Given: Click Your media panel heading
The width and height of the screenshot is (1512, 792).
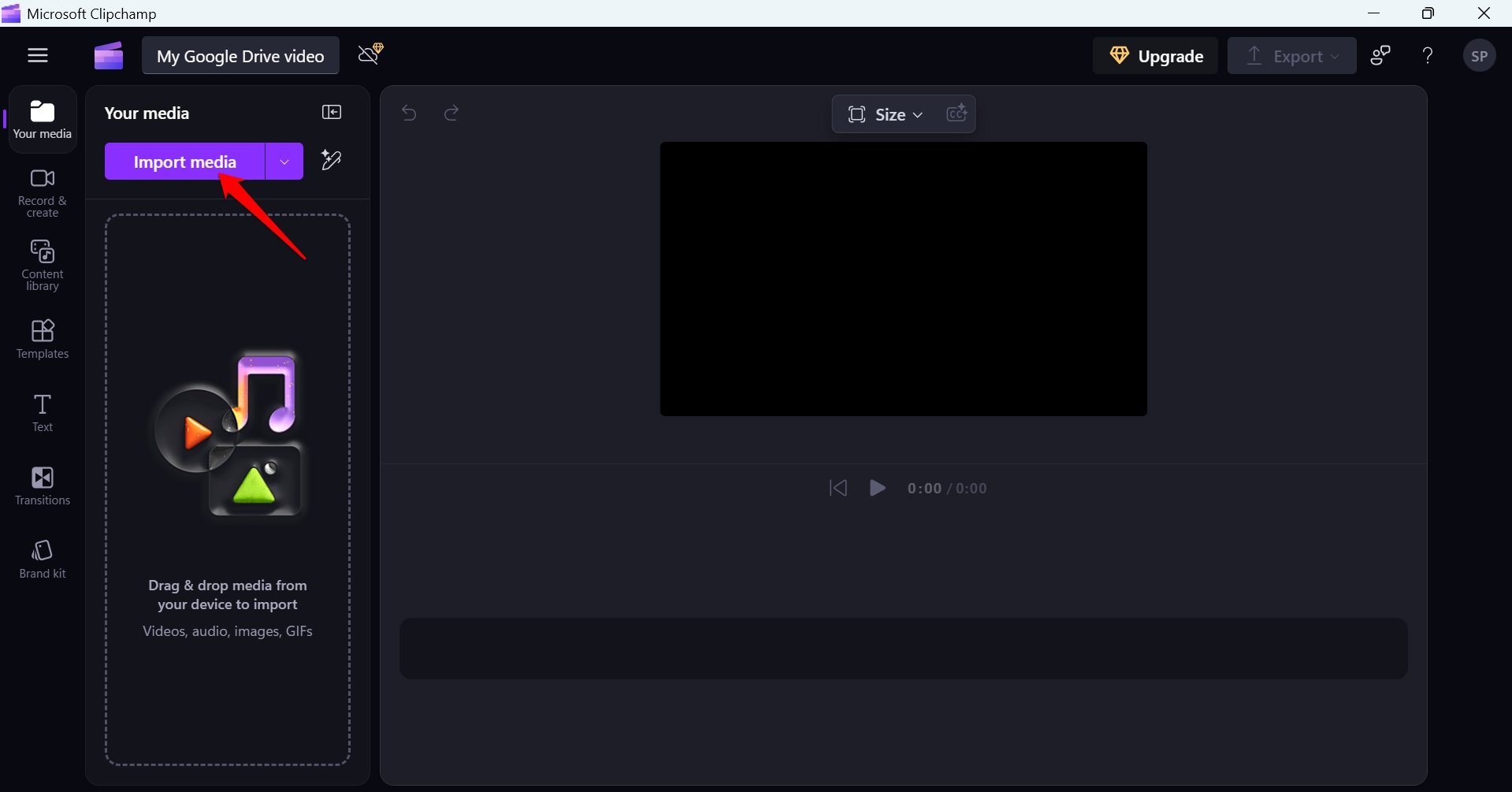Looking at the screenshot, I should [147, 113].
